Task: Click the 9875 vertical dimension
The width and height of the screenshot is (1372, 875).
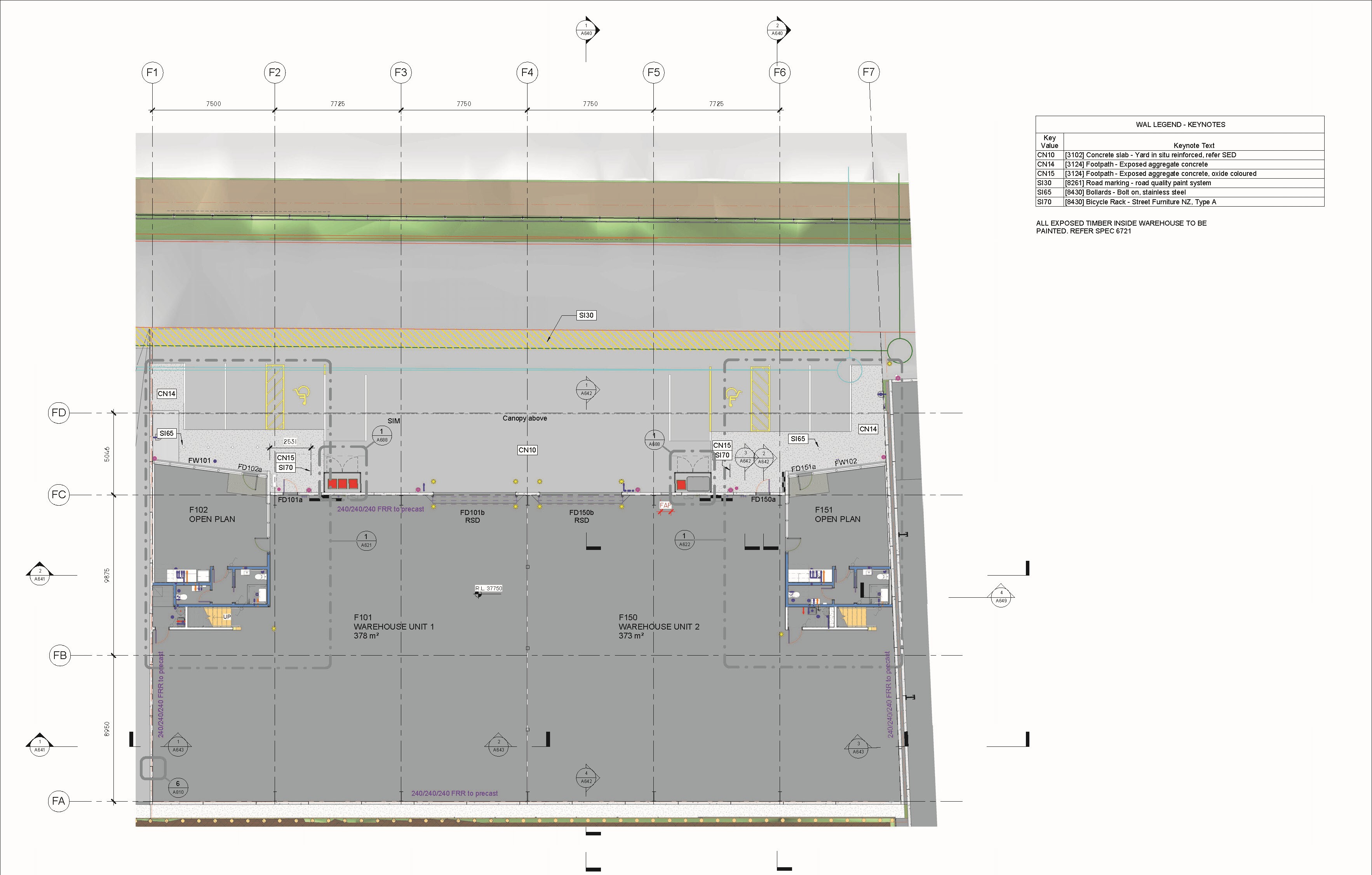Action: point(107,575)
